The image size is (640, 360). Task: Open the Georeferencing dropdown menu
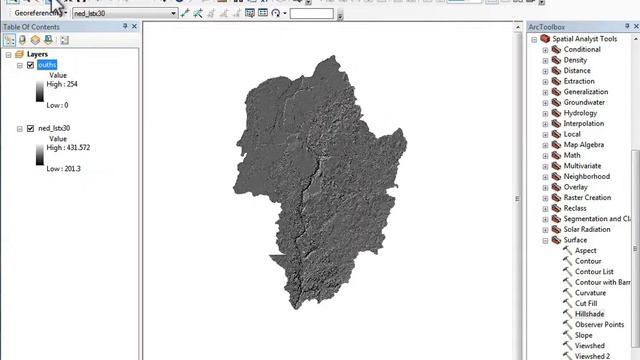pyautogui.click(x=40, y=13)
